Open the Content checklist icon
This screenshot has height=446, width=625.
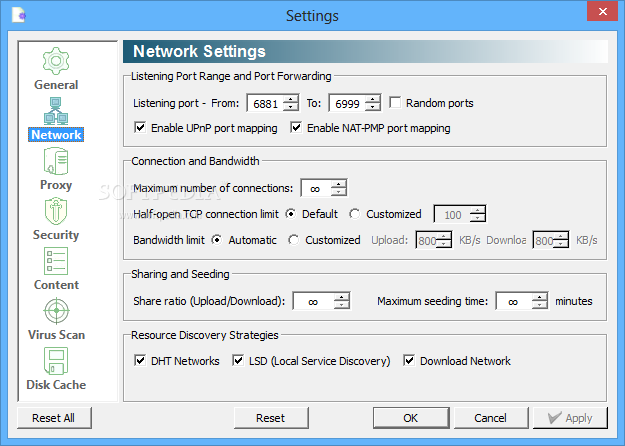56,261
